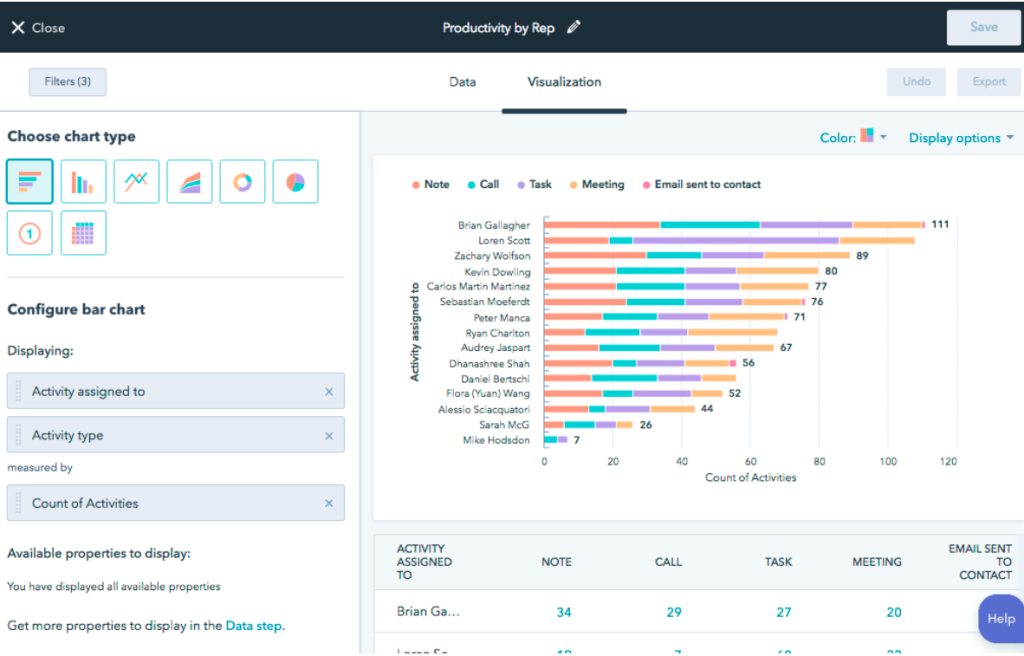Image resolution: width=1024 pixels, height=656 pixels.
Task: Choose the vertical column chart type
Action: coord(83,182)
